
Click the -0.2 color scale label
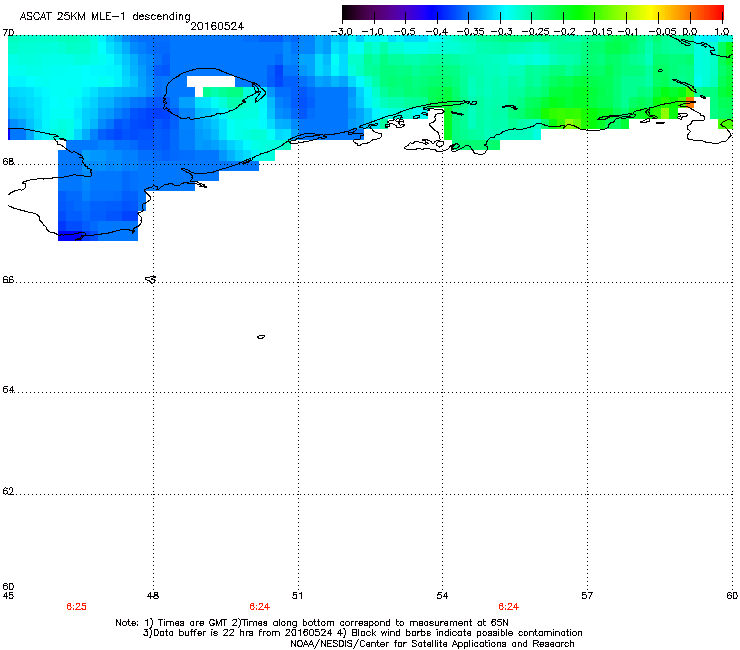(565, 32)
